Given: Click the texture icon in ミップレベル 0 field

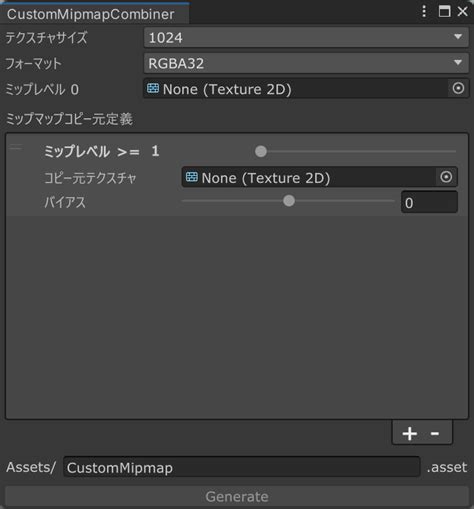Looking at the screenshot, I should pyautogui.click(x=153, y=89).
